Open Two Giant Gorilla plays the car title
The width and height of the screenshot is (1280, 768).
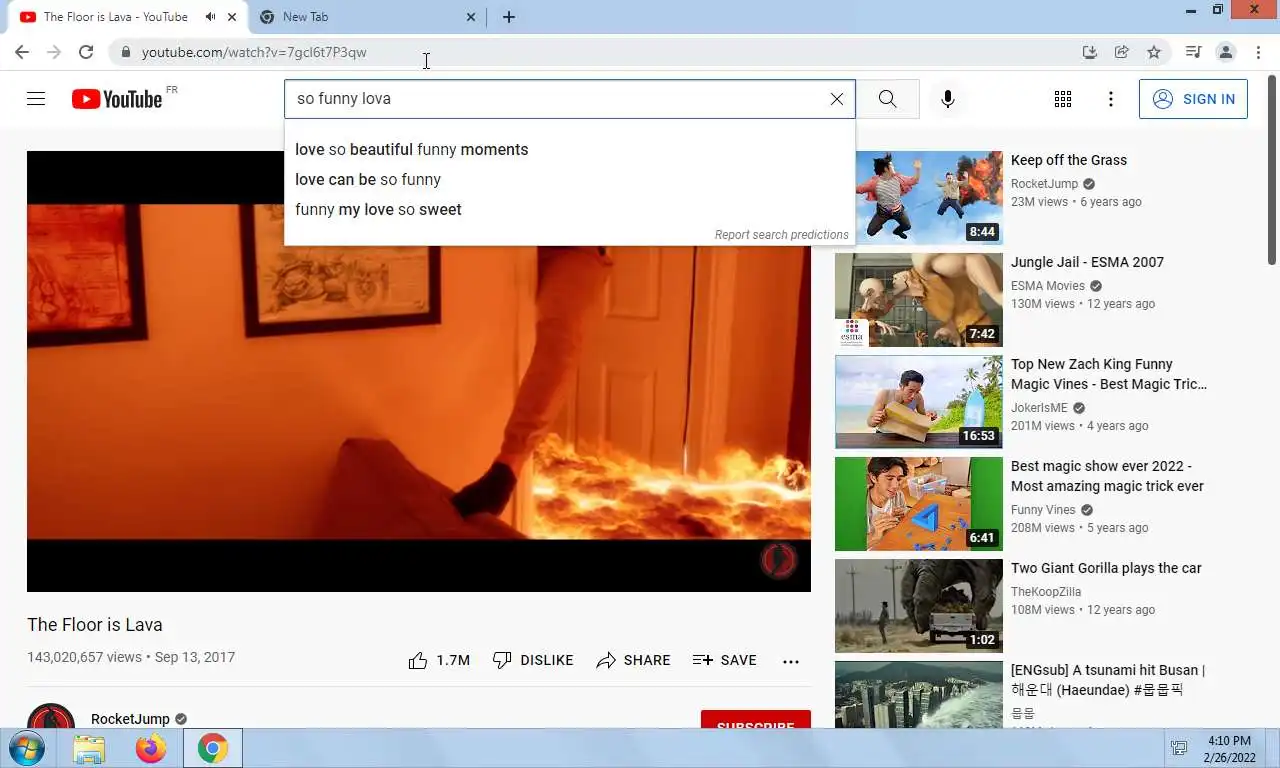(1106, 568)
